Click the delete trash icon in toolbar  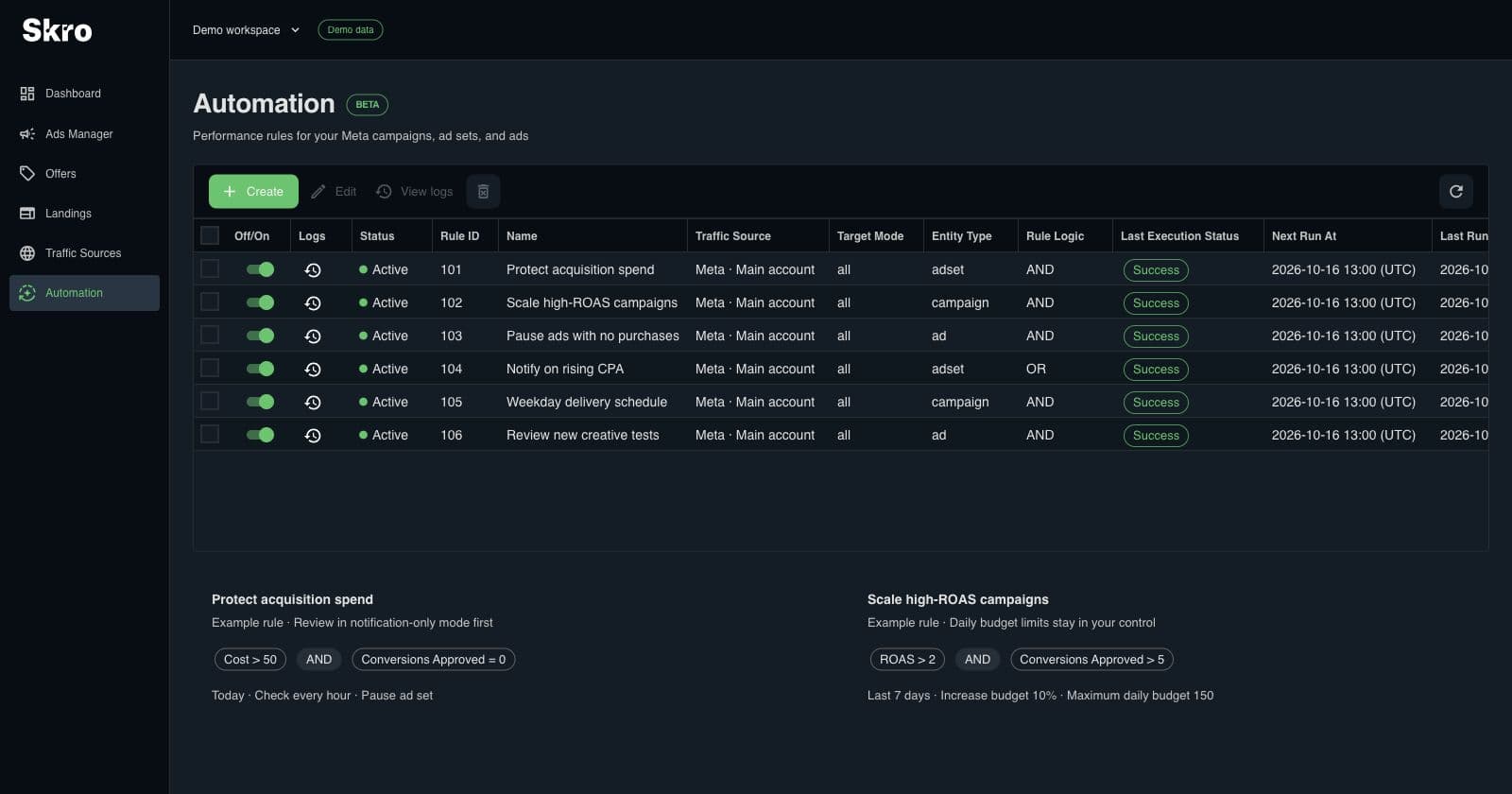point(483,191)
